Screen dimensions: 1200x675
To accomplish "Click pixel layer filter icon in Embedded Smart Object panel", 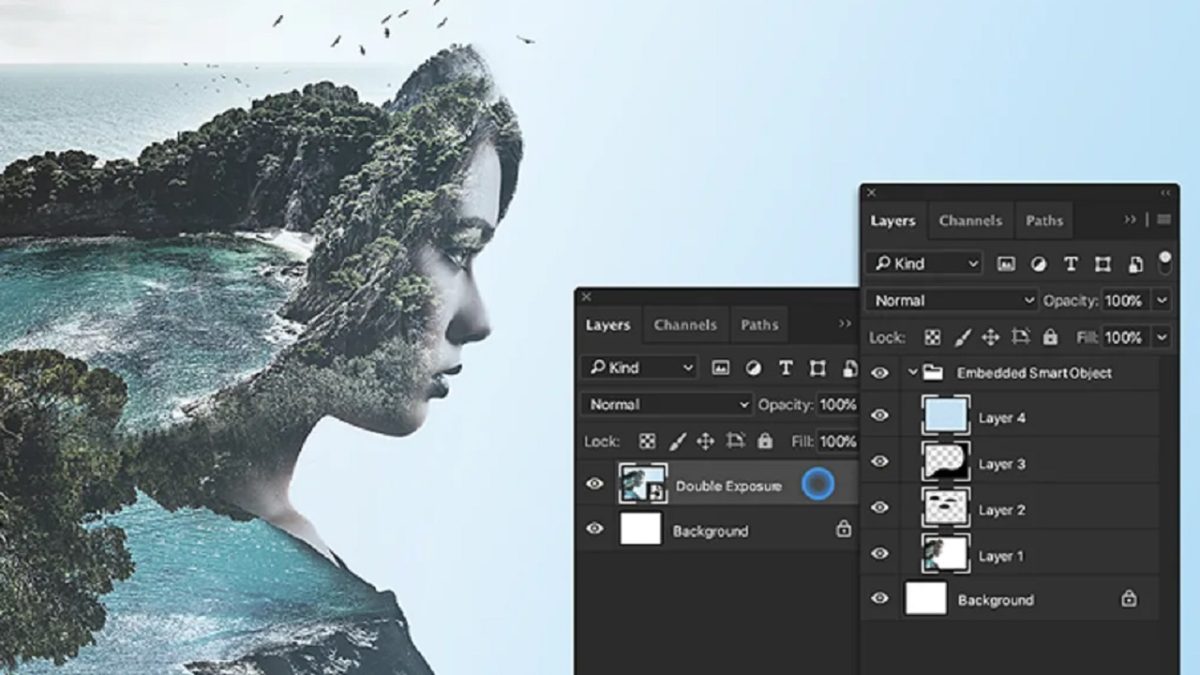I will pos(1006,264).
